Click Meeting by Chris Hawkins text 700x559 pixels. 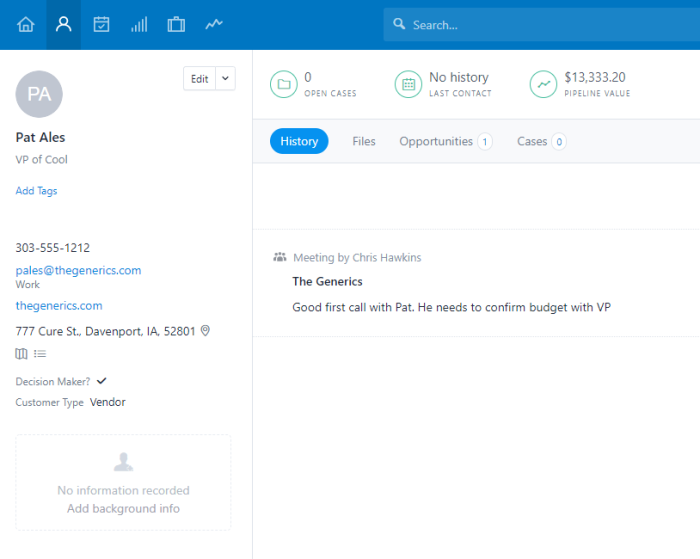(357, 258)
